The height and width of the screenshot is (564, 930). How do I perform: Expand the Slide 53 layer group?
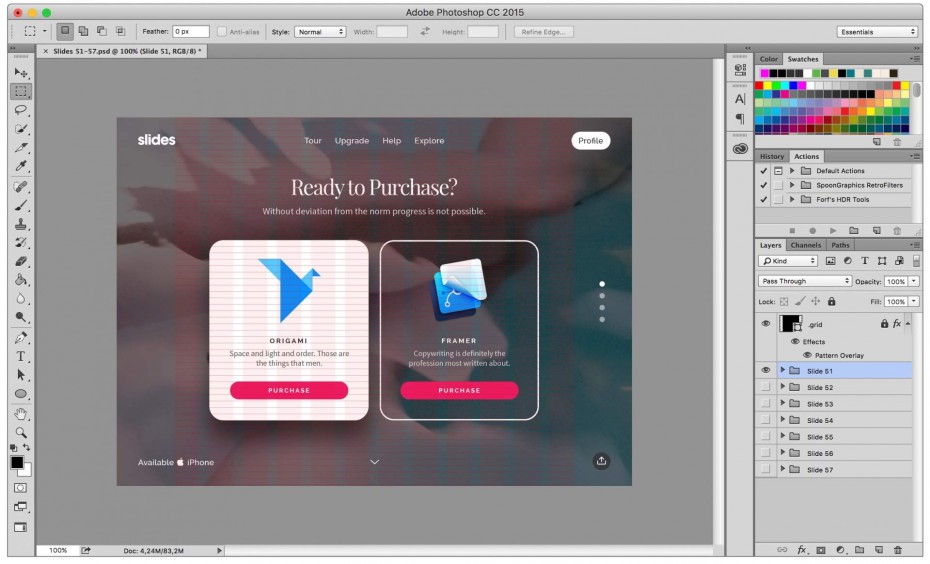point(782,403)
